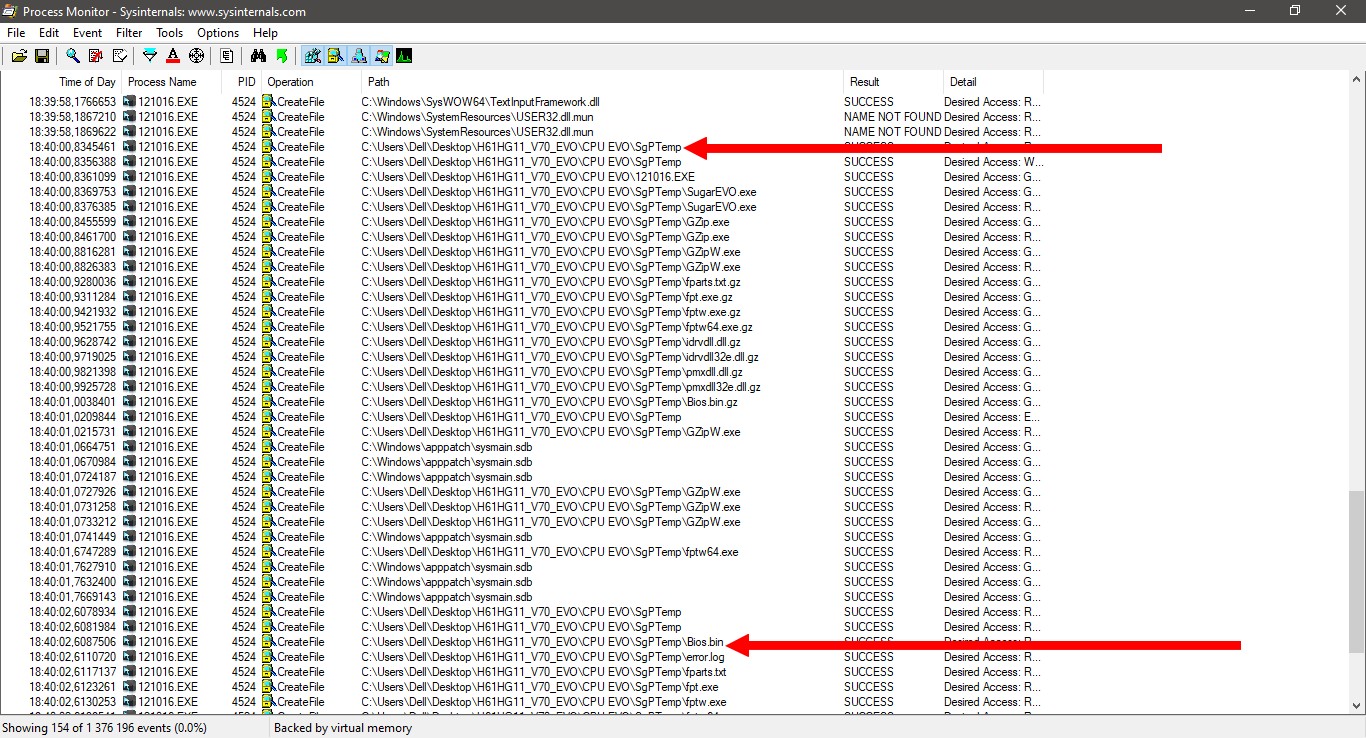Clear the display with the Clear icon
Screen dimensions: 1366x738
pyautogui.click(x=119, y=56)
